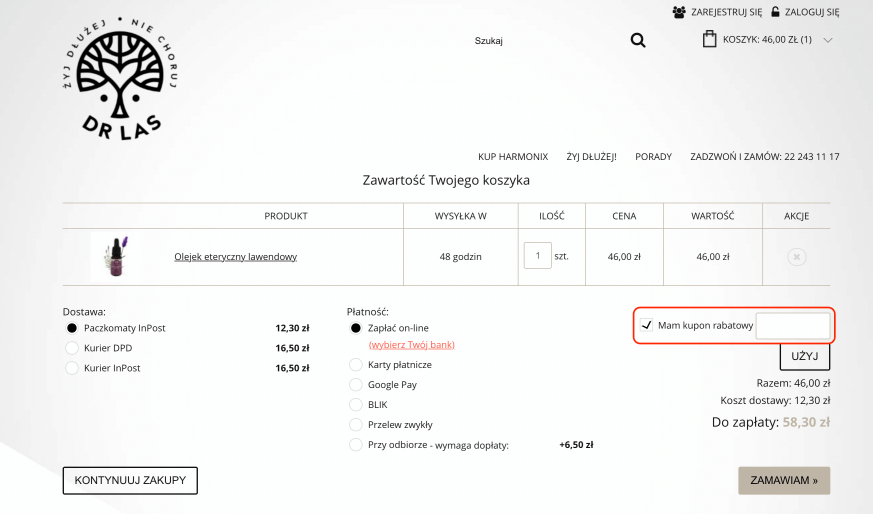Click the CENA column header
The height and width of the screenshot is (514, 873).
click(624, 216)
